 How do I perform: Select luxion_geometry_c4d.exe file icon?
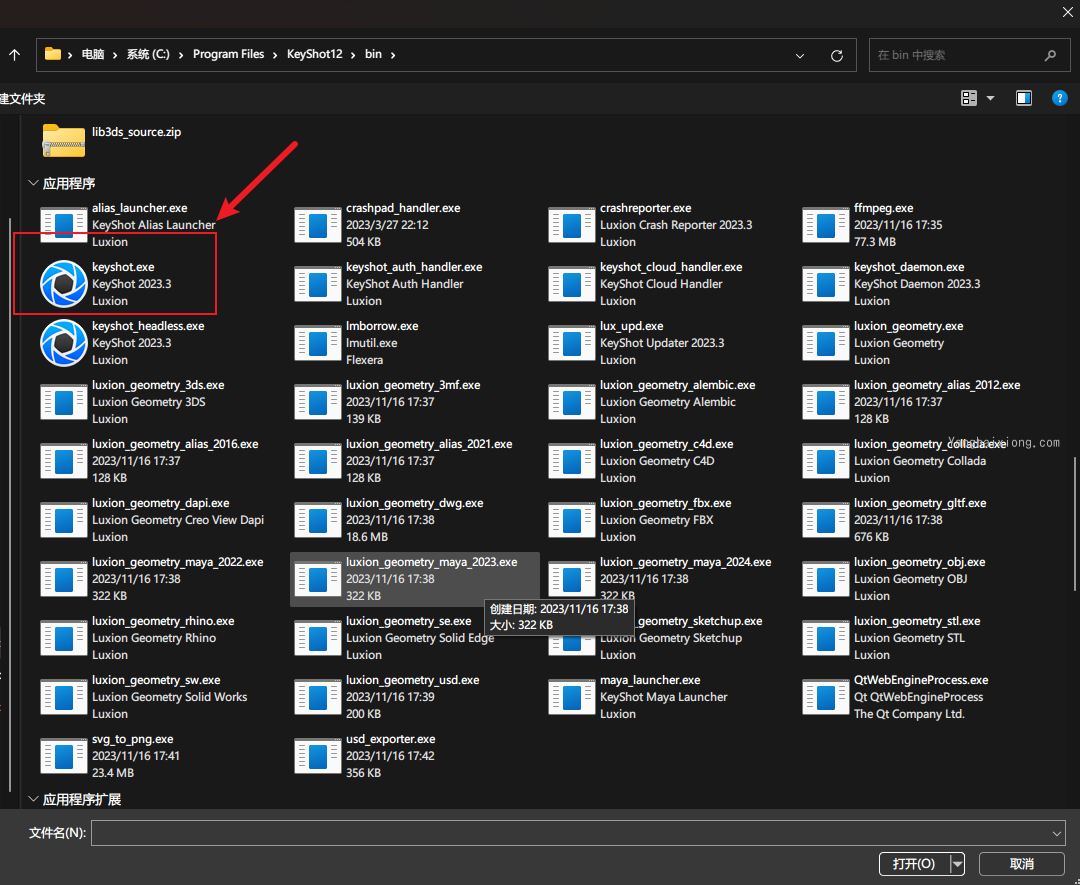click(x=572, y=461)
